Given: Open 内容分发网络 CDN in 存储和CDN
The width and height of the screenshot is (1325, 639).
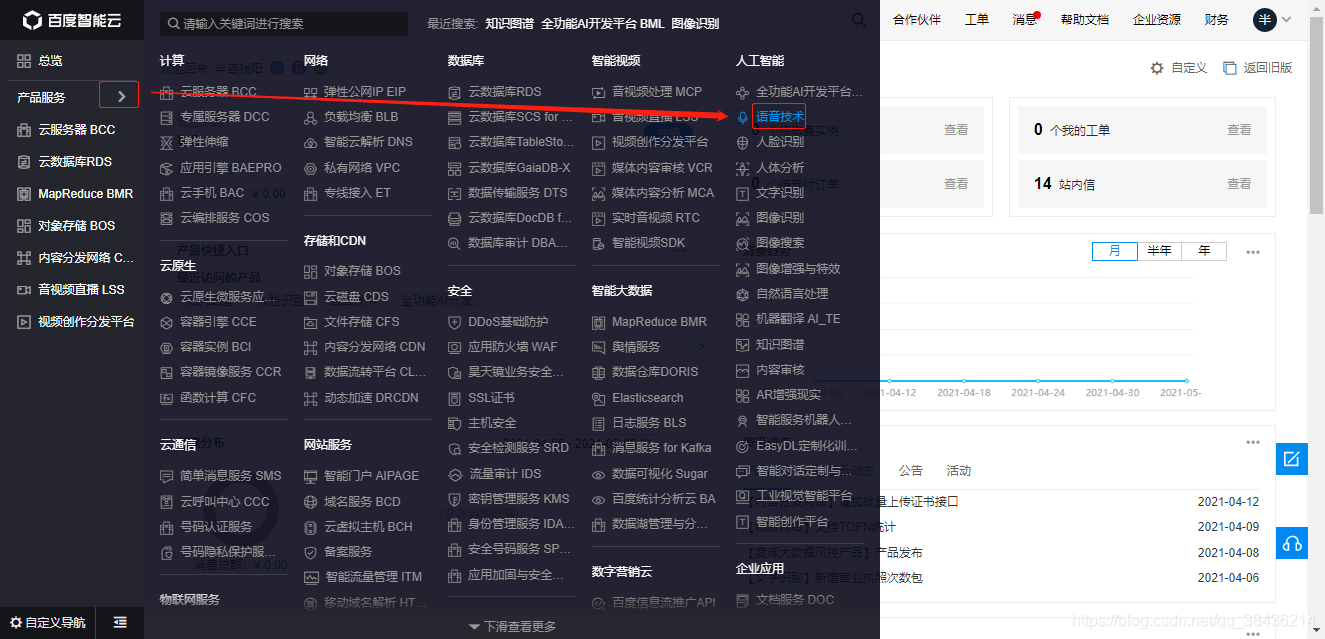Looking at the screenshot, I should (x=375, y=347).
